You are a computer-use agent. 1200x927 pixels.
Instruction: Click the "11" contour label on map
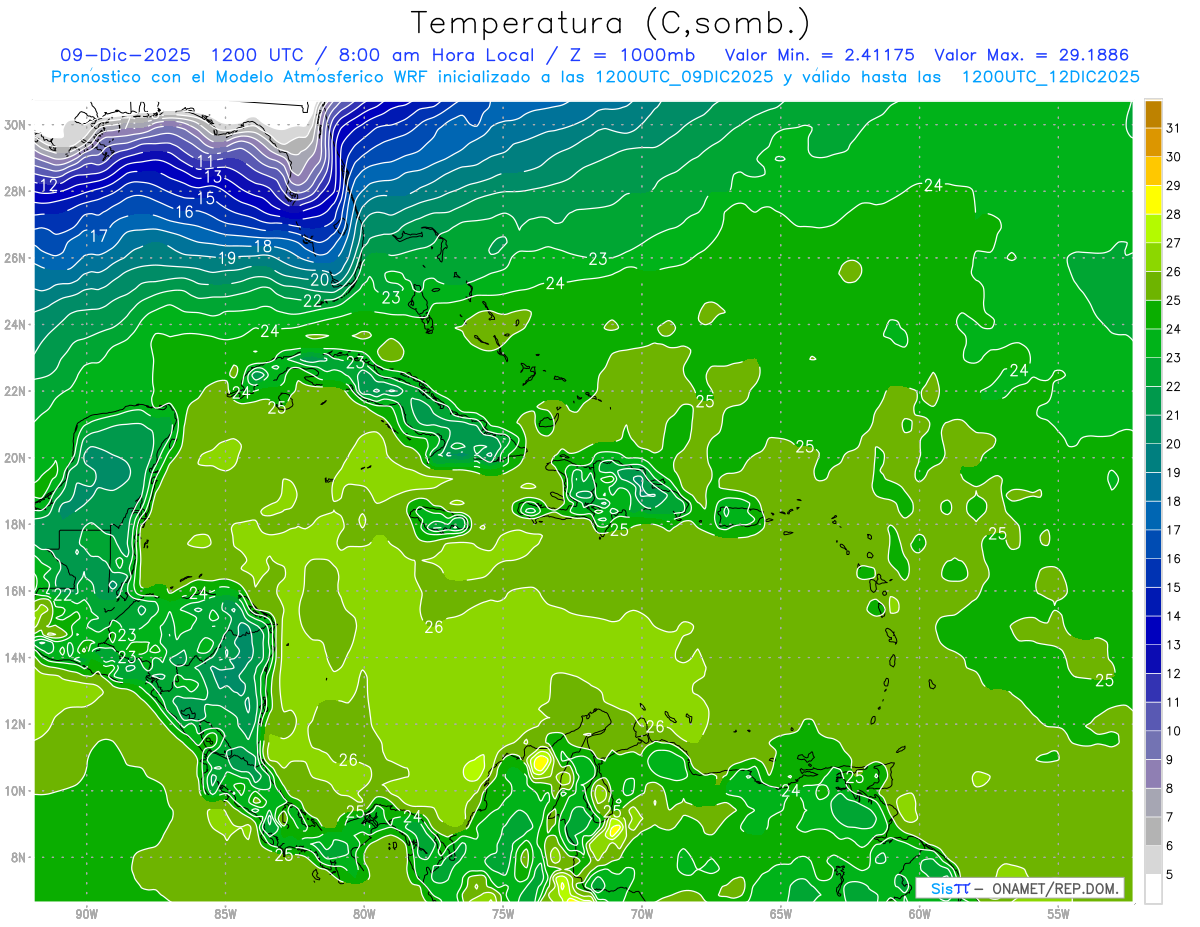point(206,161)
